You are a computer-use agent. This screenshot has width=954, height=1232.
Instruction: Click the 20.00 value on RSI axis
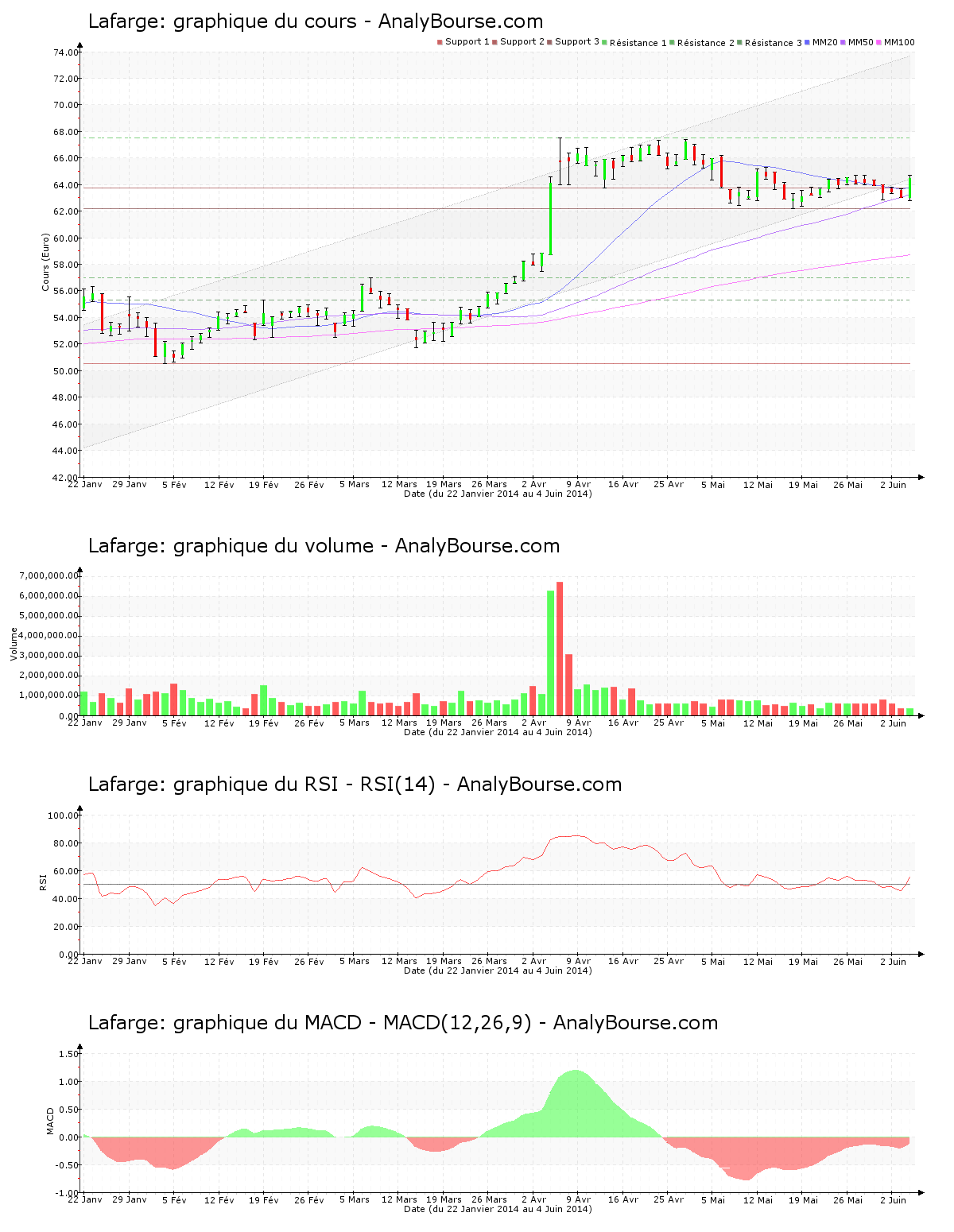[66, 927]
